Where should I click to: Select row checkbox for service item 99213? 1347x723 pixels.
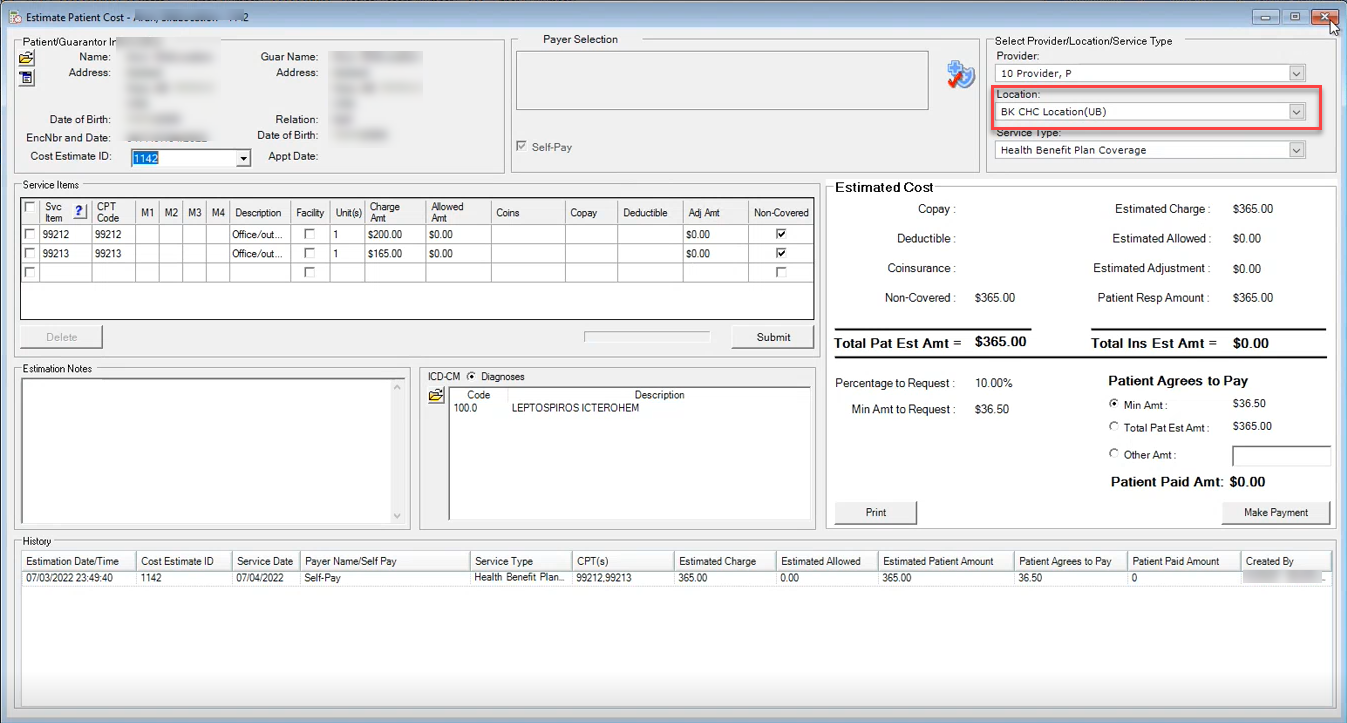click(x=30, y=254)
